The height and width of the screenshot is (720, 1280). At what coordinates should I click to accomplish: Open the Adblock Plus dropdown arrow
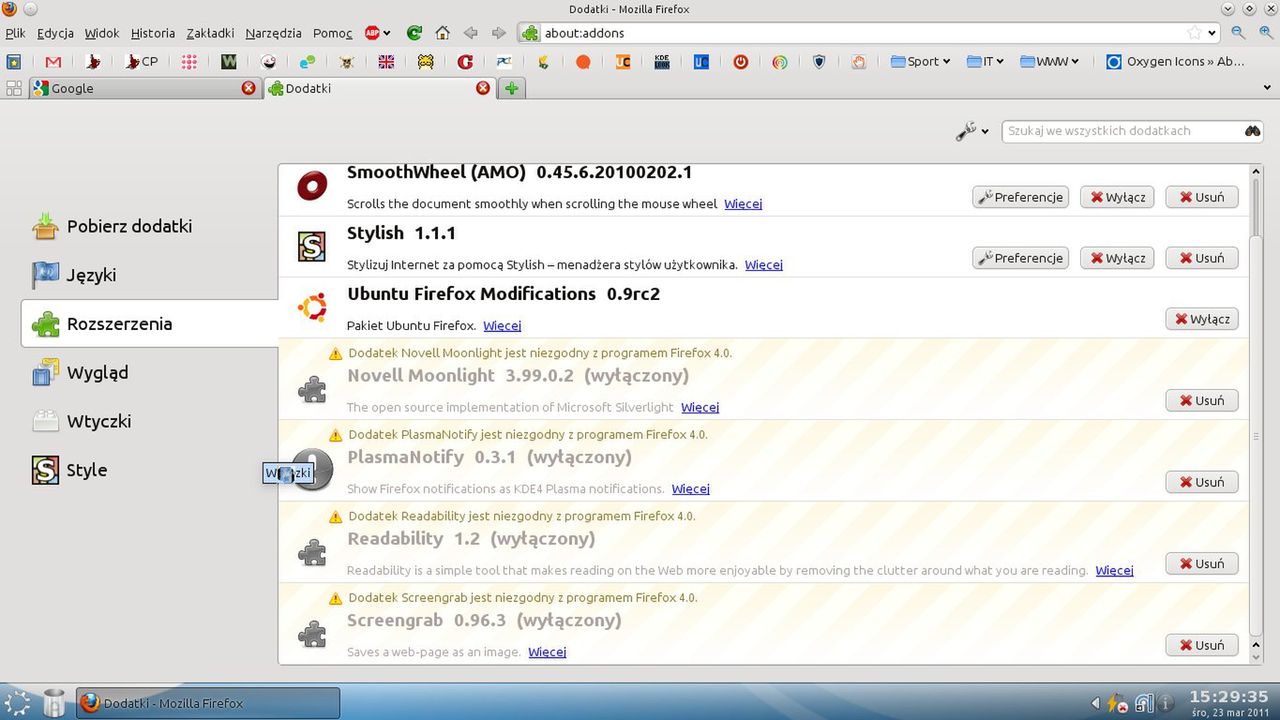pyautogui.click(x=387, y=33)
